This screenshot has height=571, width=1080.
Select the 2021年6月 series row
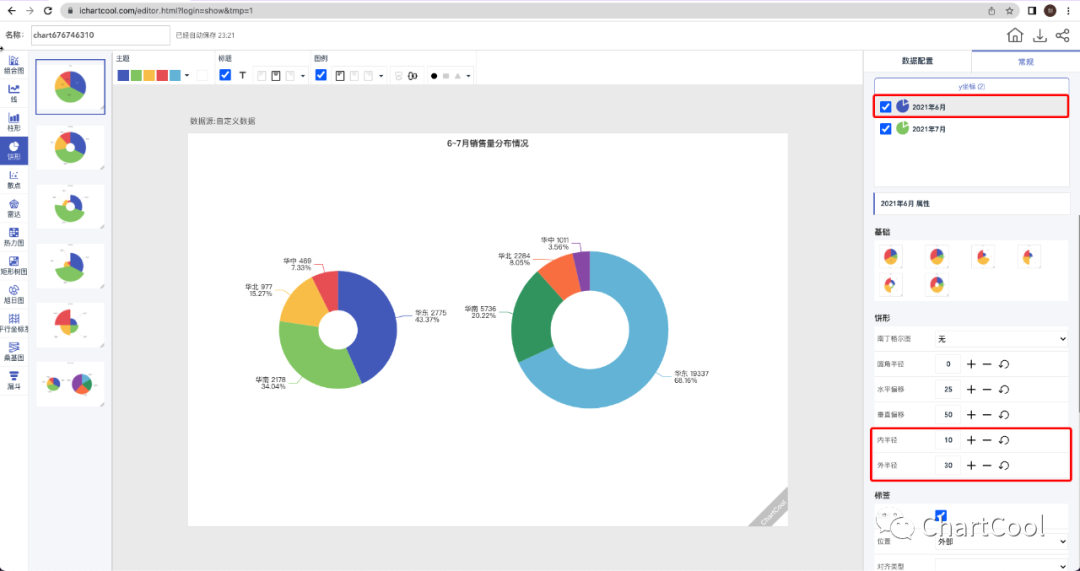click(971, 107)
